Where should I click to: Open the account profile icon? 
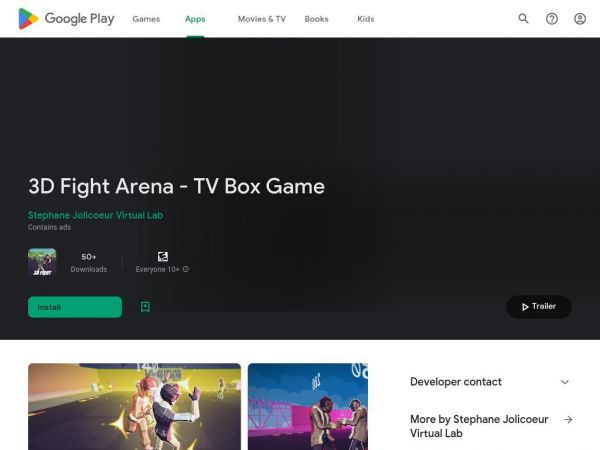(x=580, y=18)
